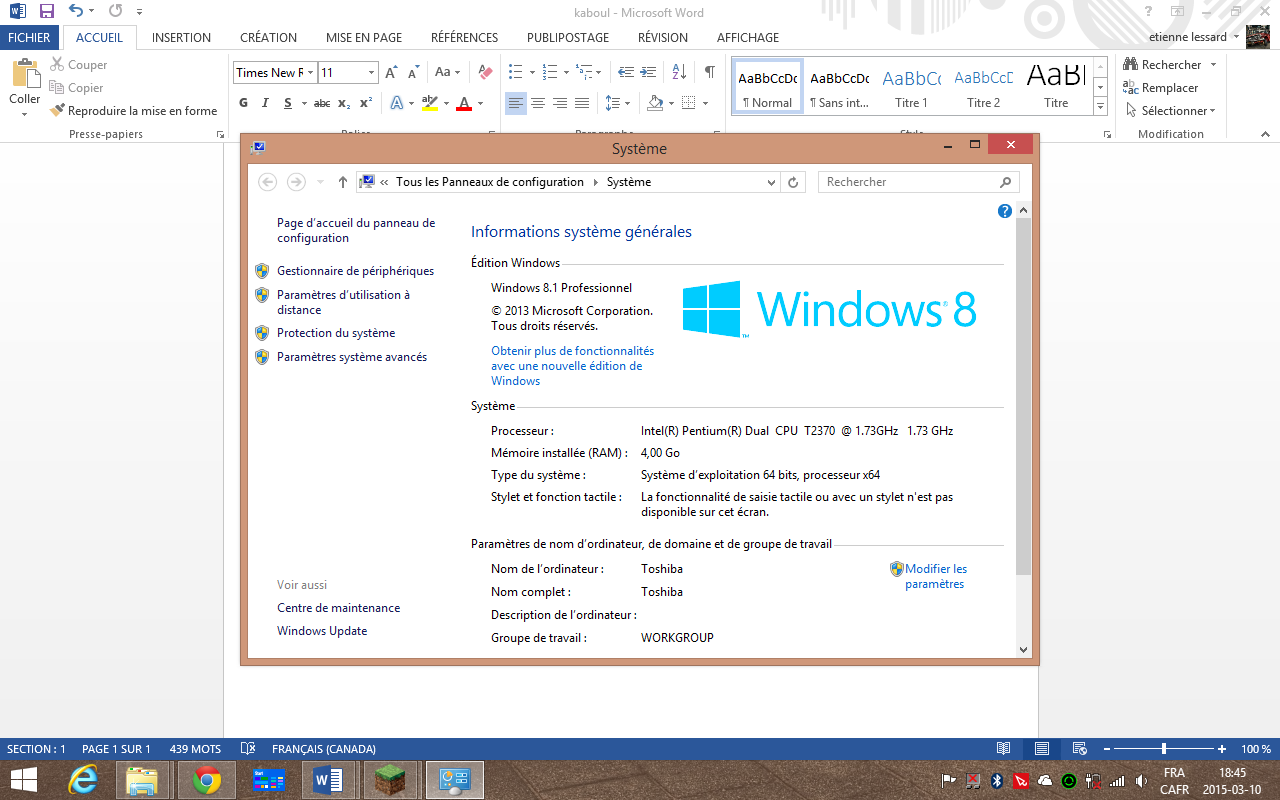The width and height of the screenshot is (1280, 800).
Task: Toggle paragraph marks display
Action: click(x=709, y=72)
